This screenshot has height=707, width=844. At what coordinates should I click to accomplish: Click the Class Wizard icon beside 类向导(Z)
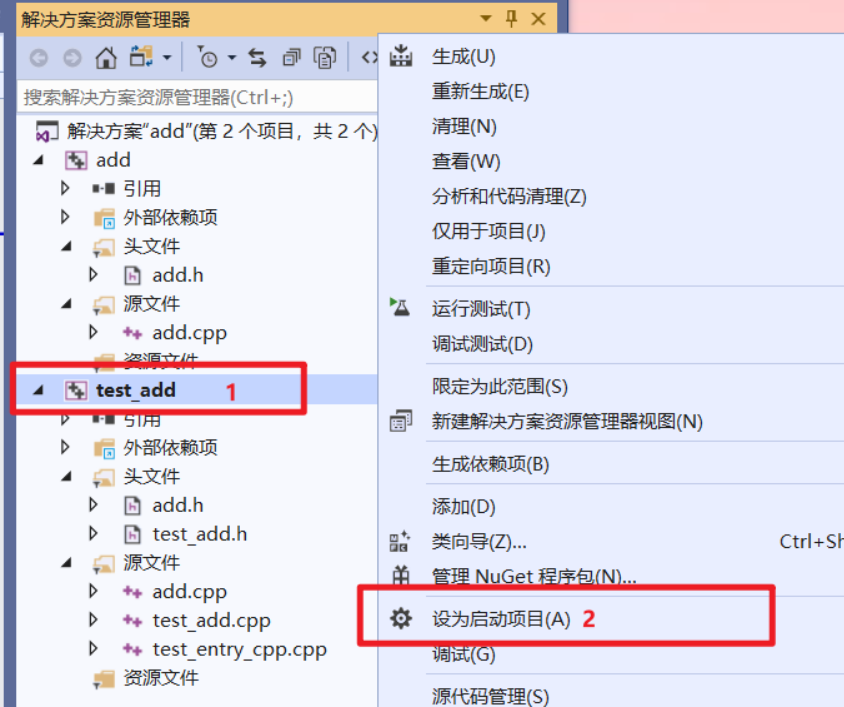(x=400, y=541)
